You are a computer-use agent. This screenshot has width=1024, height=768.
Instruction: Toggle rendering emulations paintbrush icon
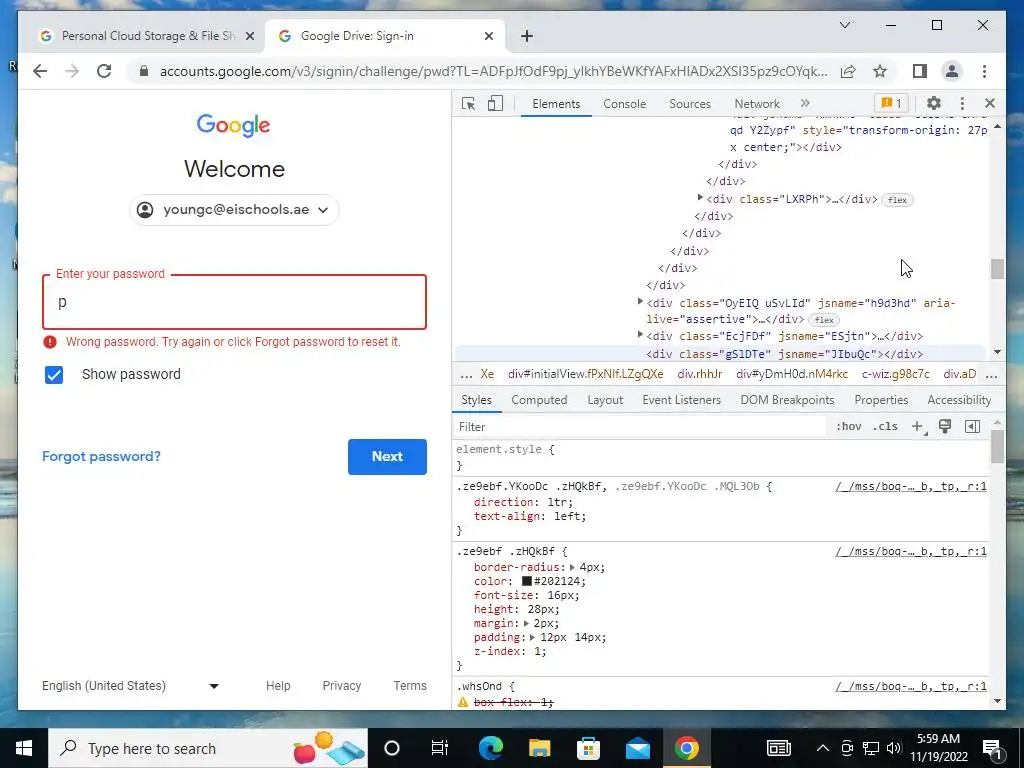(944, 426)
